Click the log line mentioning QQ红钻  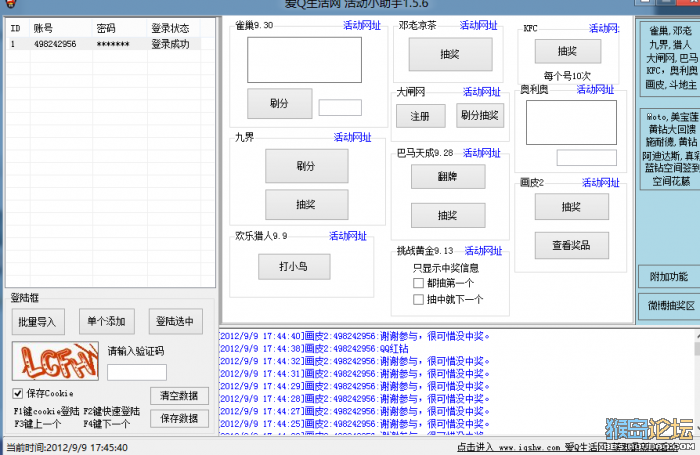(314, 349)
